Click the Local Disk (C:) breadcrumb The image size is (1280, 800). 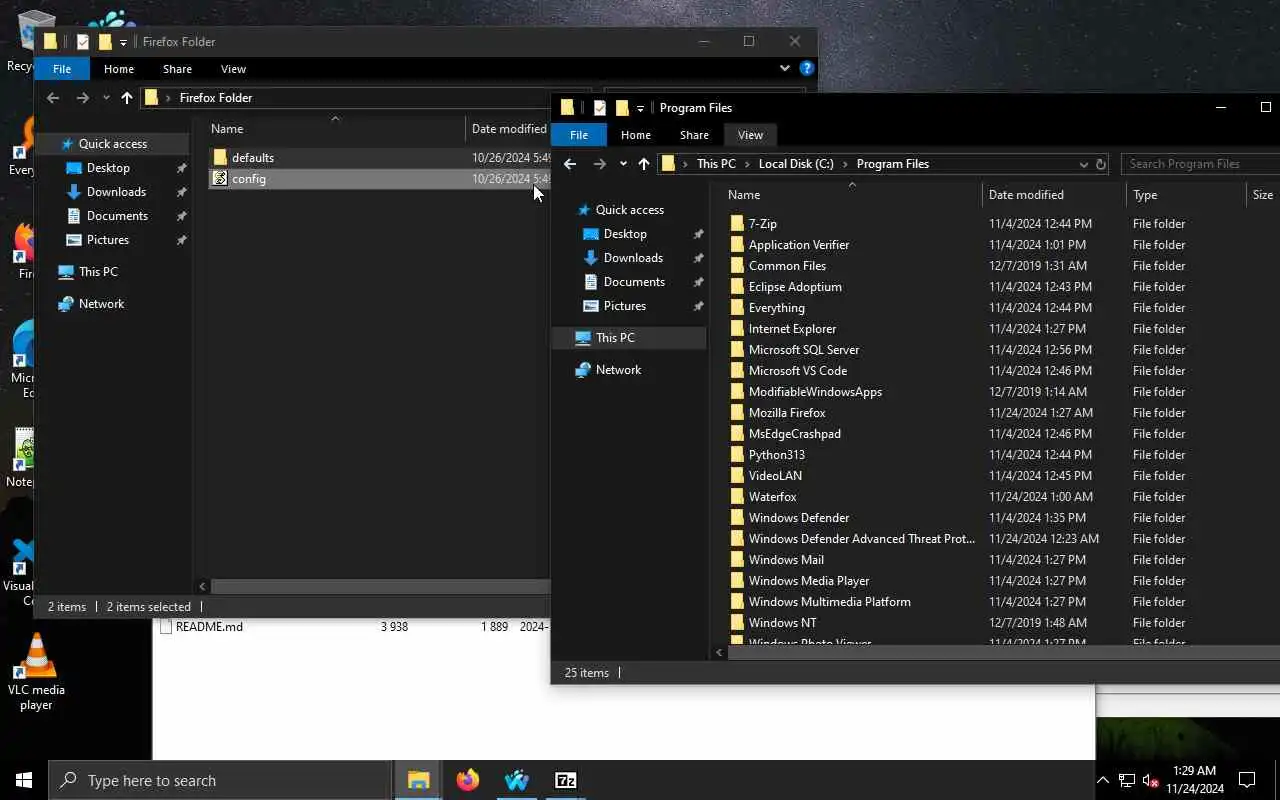coord(796,164)
